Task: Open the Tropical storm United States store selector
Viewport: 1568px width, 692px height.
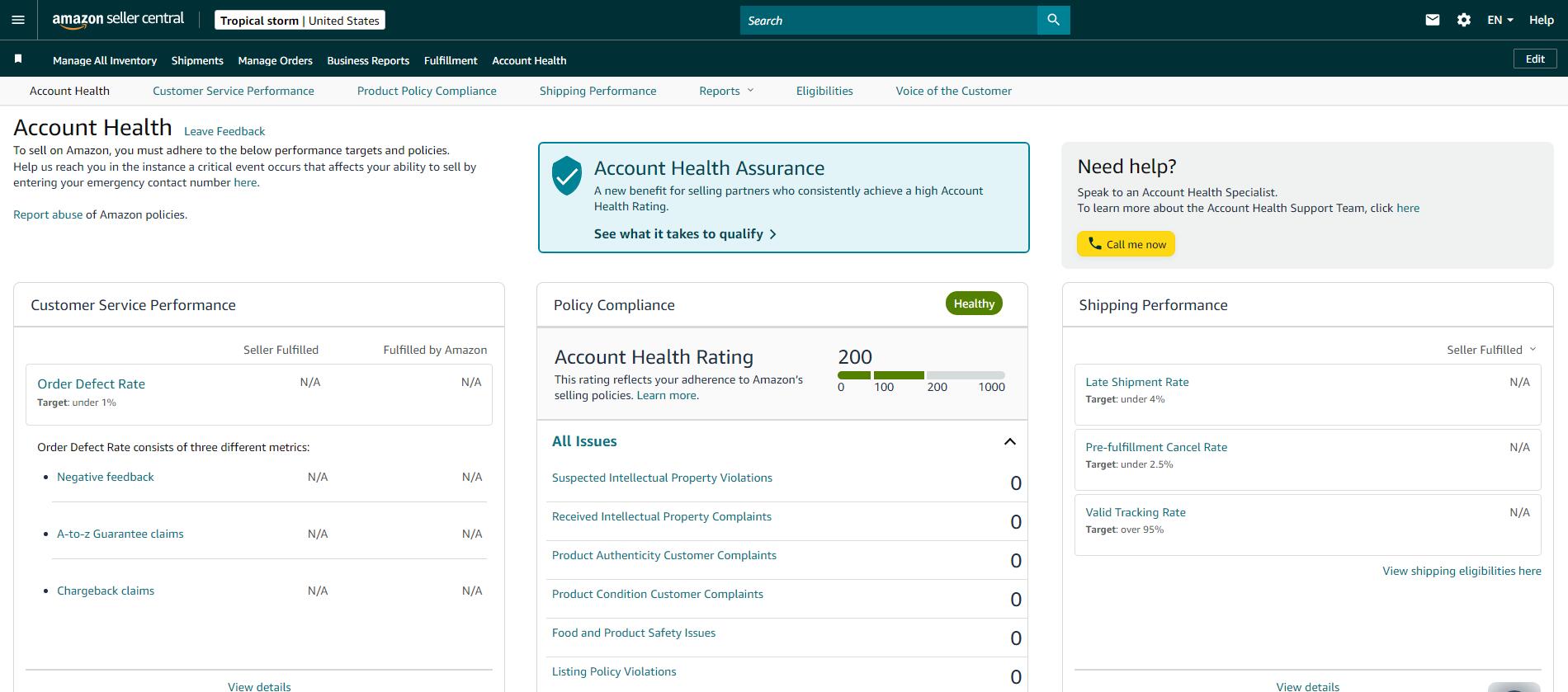Action: 300,21
